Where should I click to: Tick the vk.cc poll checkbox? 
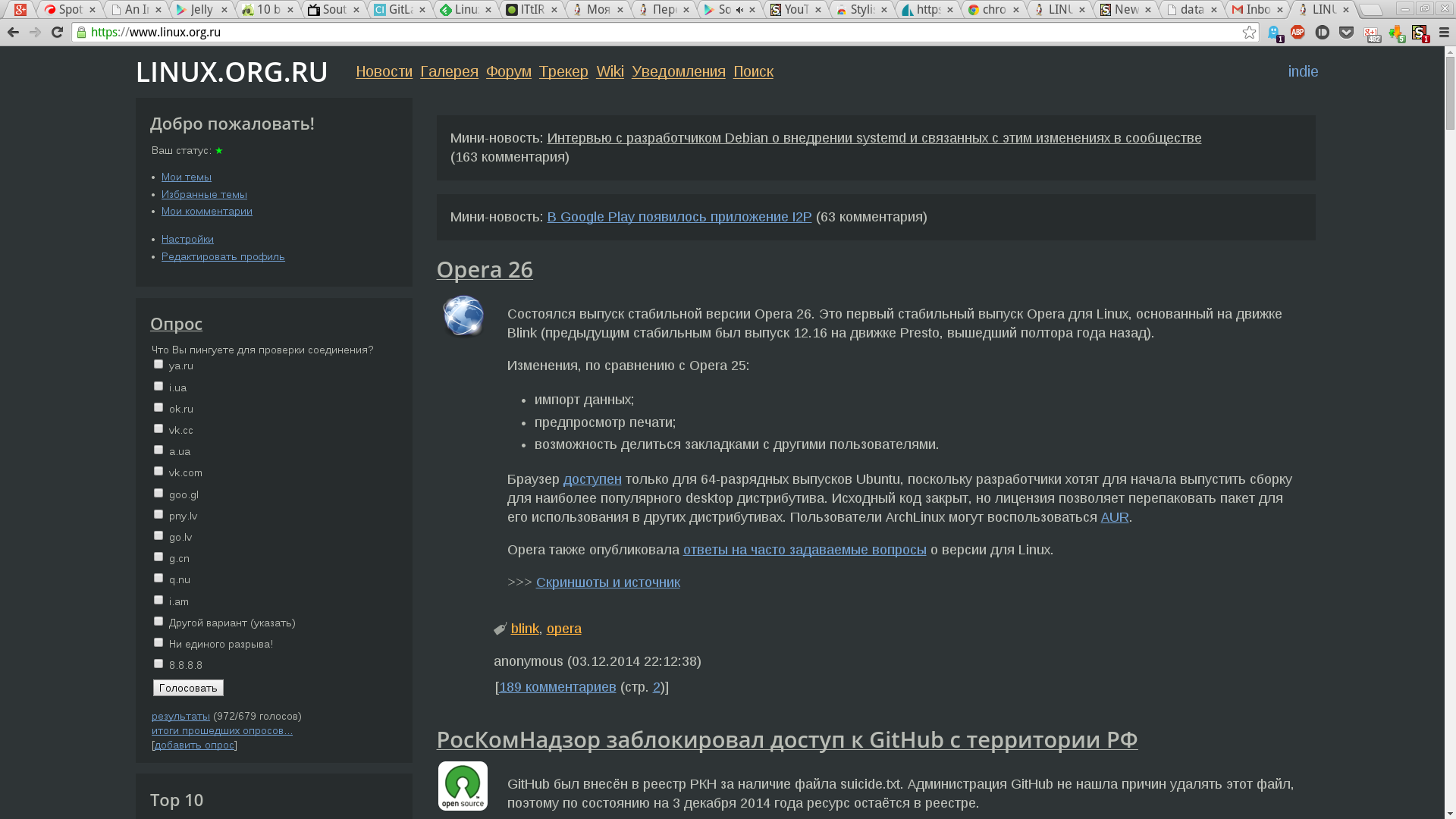[x=158, y=428]
